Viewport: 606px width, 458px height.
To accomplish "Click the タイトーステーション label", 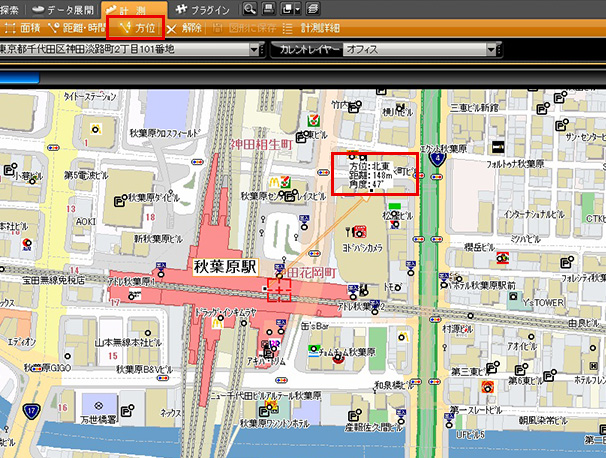I will tap(90, 97).
